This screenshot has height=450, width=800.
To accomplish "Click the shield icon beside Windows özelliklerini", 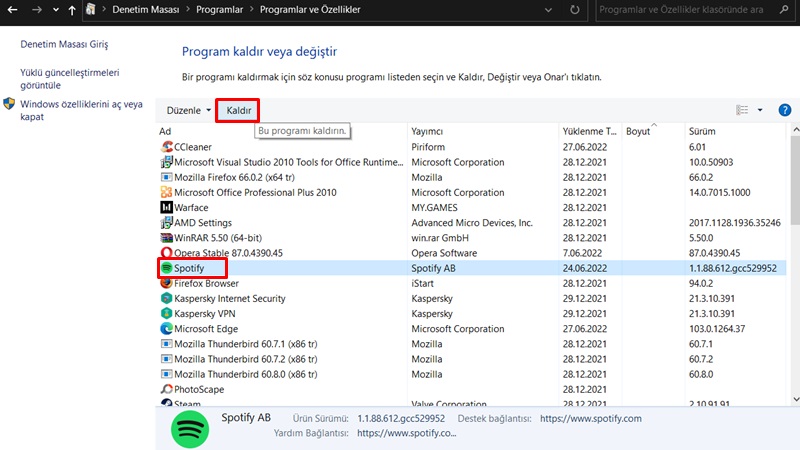I will pyautogui.click(x=9, y=104).
